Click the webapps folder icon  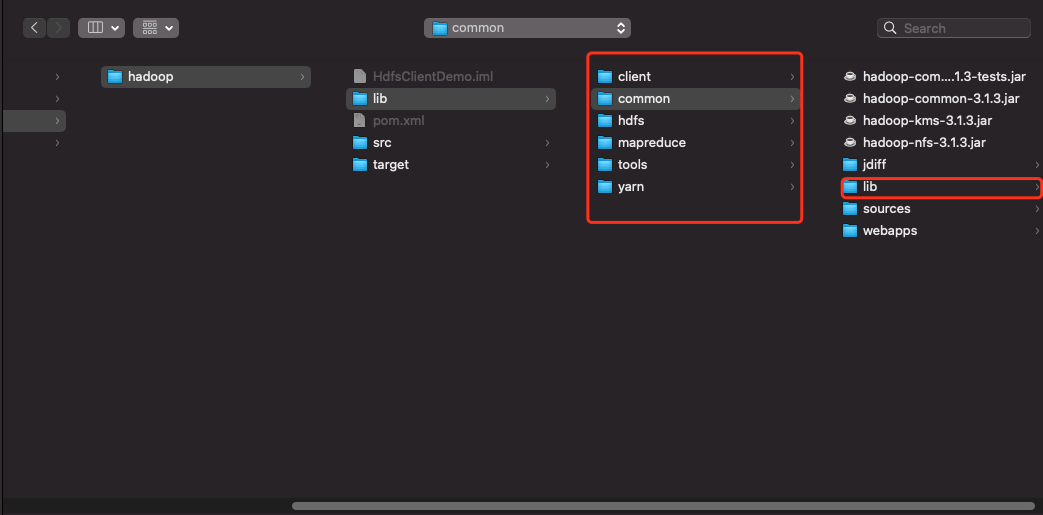(849, 230)
